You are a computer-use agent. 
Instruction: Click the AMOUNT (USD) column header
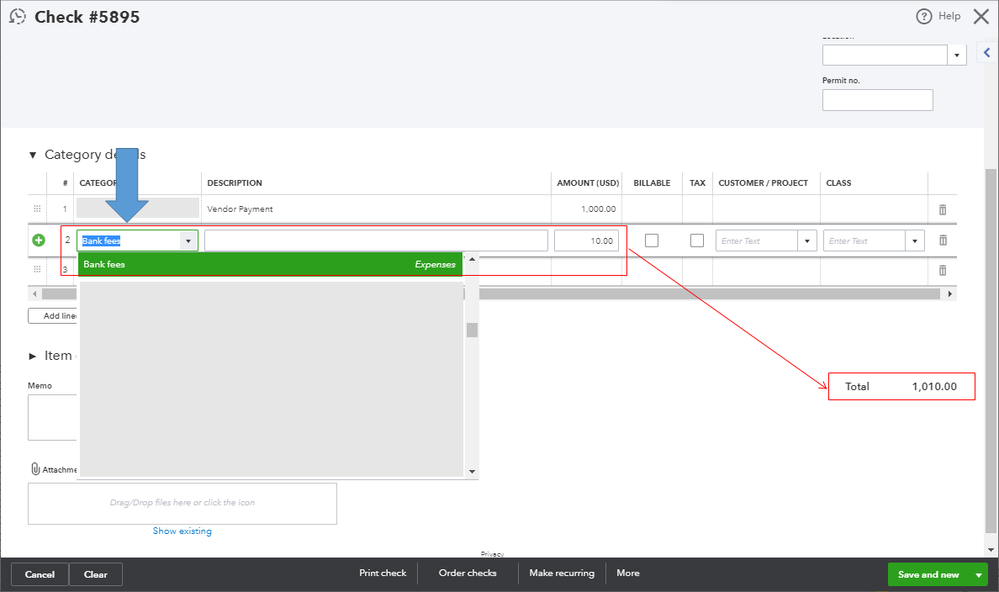(587, 183)
